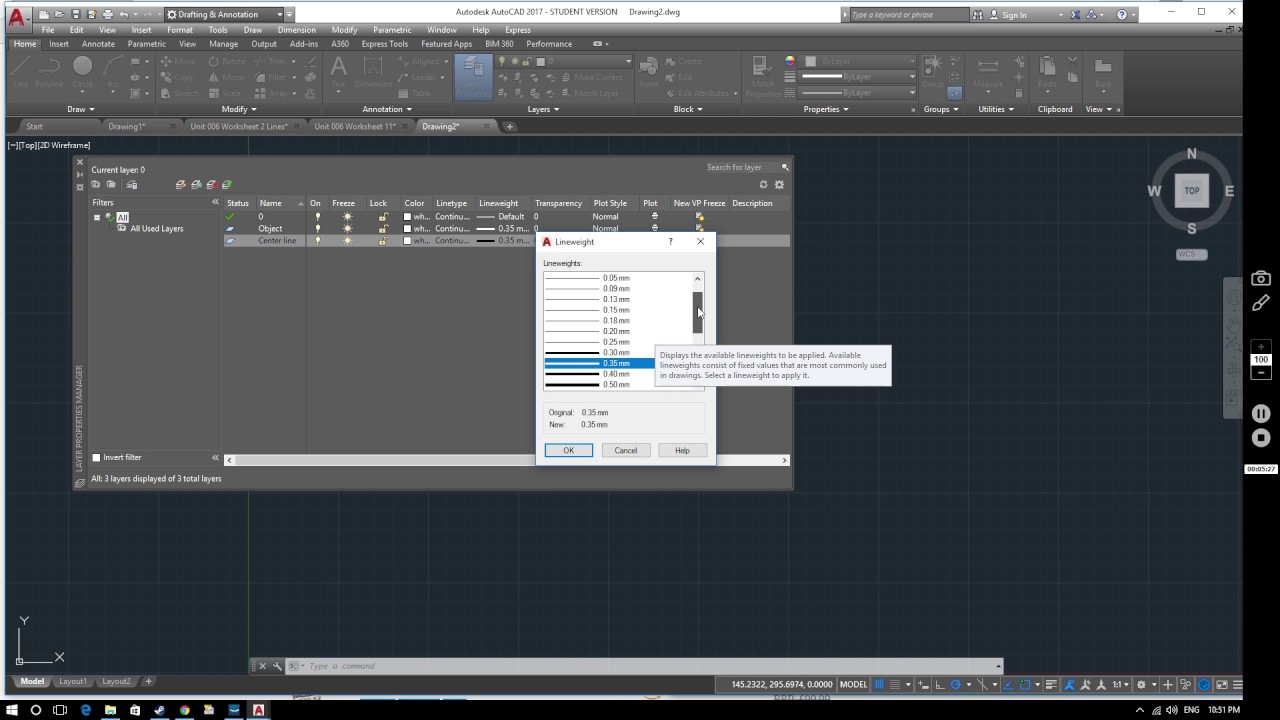Toggle On lightbulb for Object layer
The width and height of the screenshot is (1280, 720).
pos(318,228)
